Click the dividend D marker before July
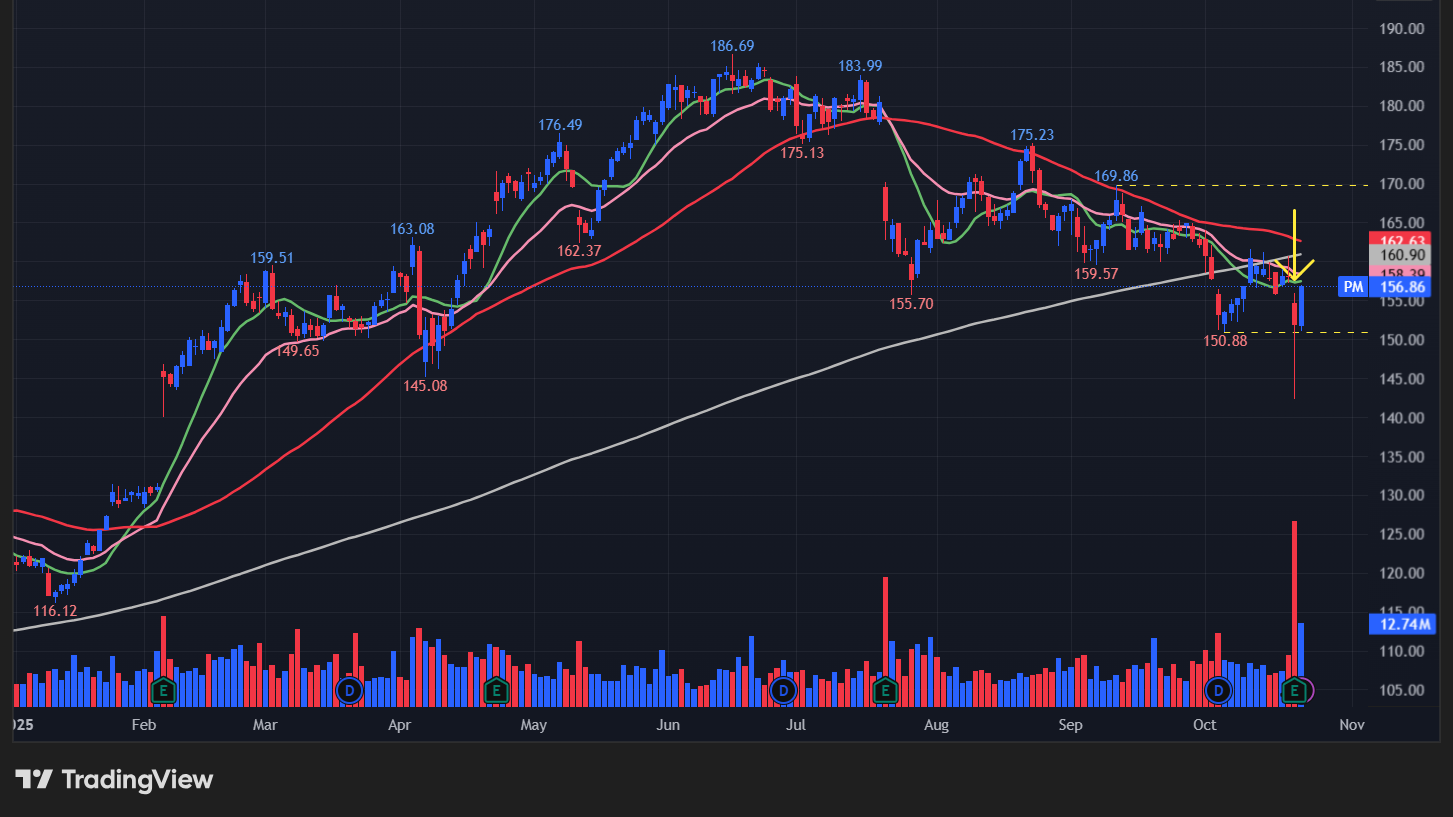Image resolution: width=1453 pixels, height=817 pixels. tap(783, 690)
